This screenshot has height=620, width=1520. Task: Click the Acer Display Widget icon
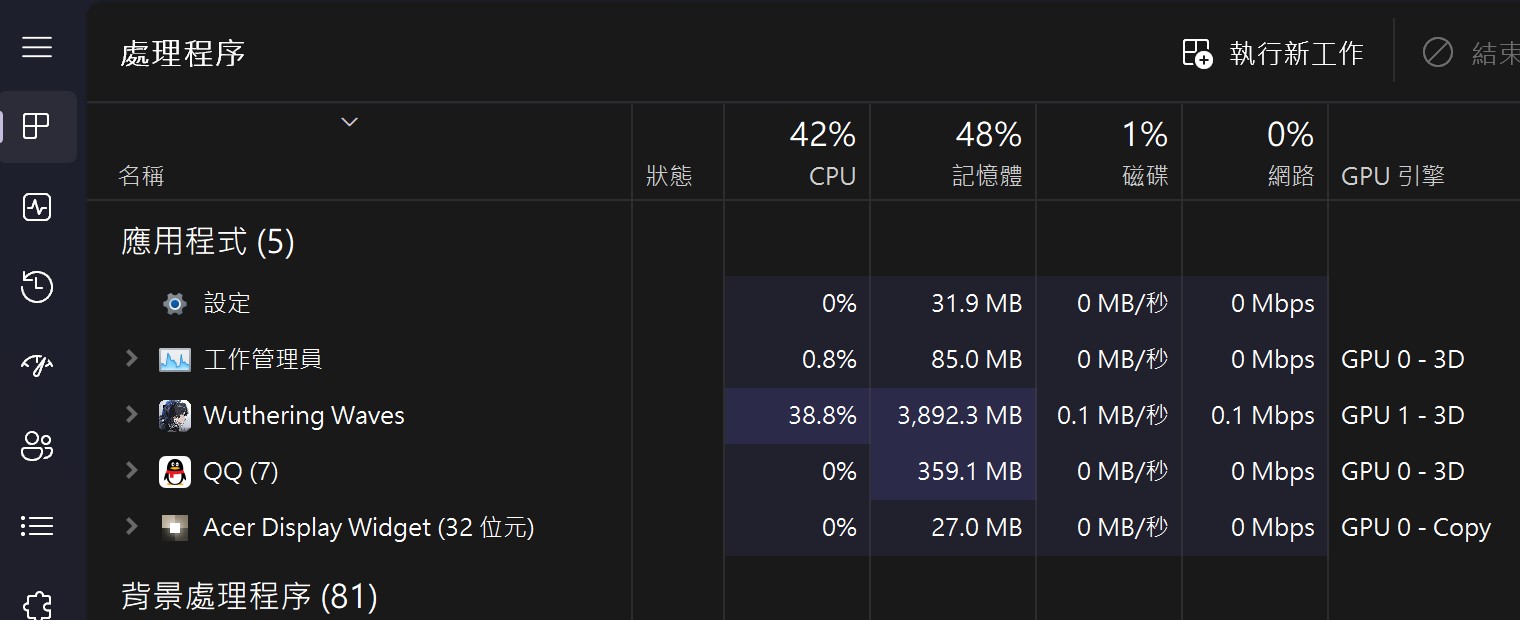(x=175, y=527)
